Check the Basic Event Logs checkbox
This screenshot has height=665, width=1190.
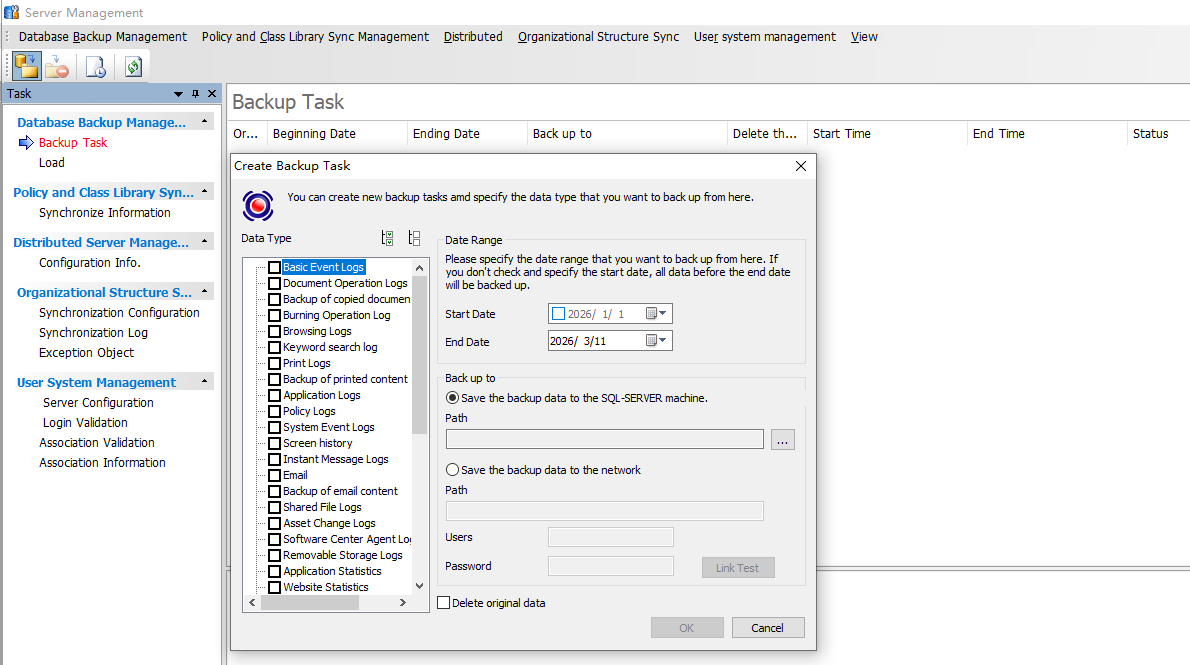(x=275, y=267)
